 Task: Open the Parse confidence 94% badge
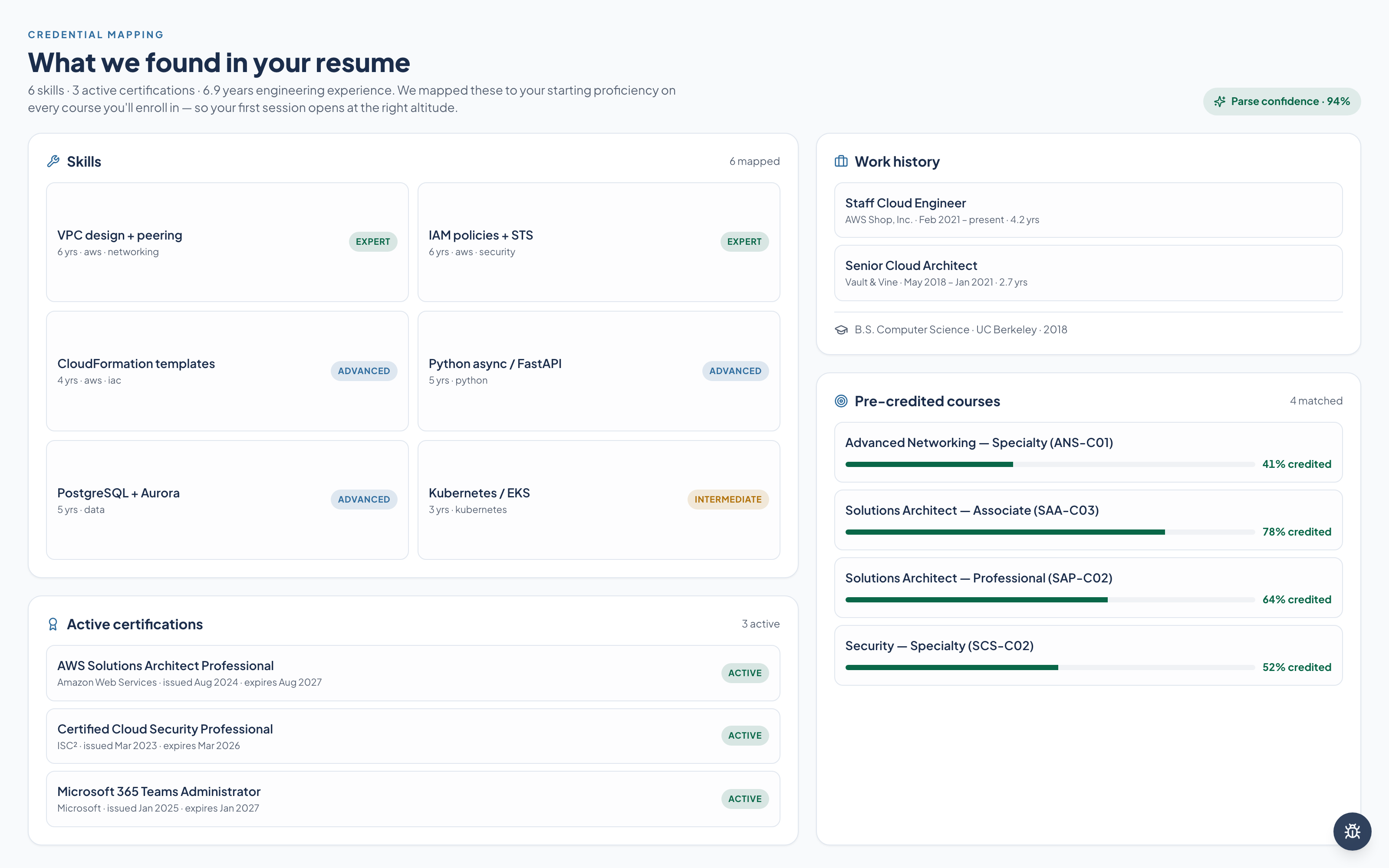click(x=1282, y=102)
